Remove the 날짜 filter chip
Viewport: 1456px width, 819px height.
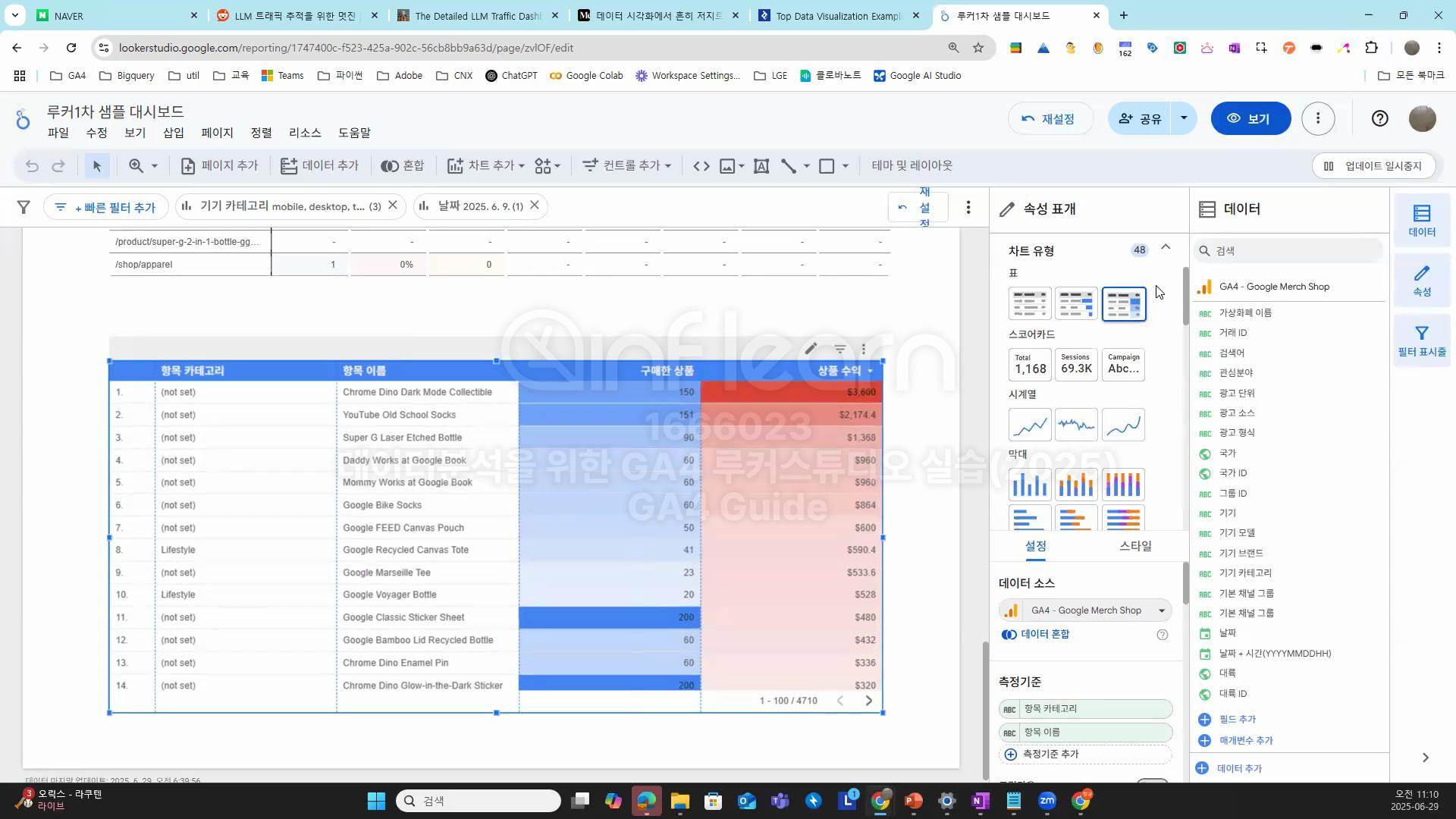(535, 206)
